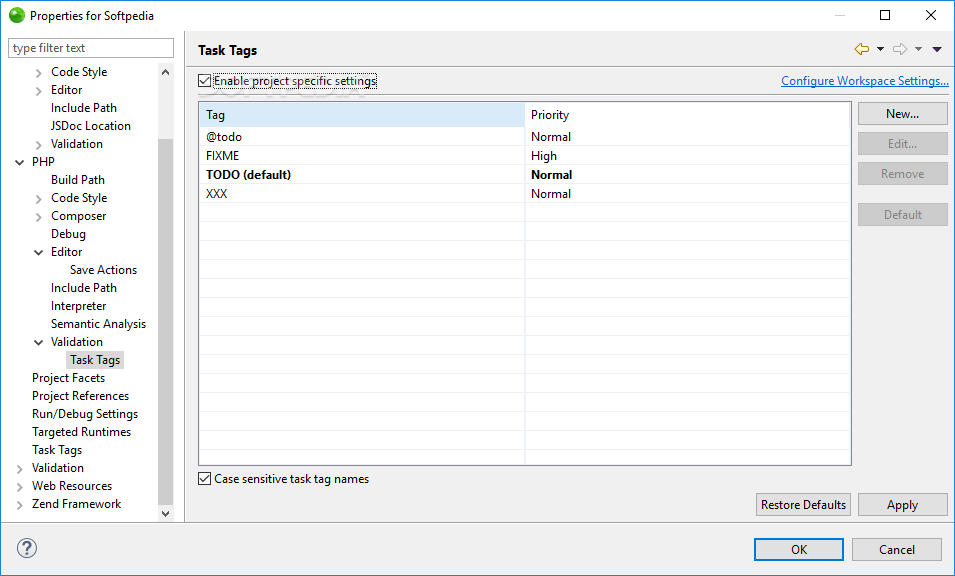Viewport: 955px width, 576px height.
Task: Open the view menu triangle icon
Action: pos(937,50)
